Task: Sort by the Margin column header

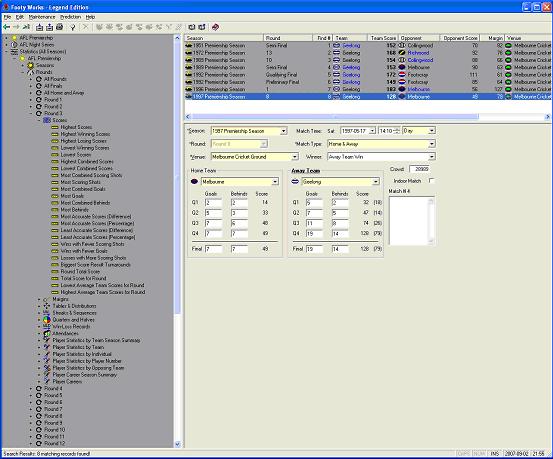Action: pos(492,38)
